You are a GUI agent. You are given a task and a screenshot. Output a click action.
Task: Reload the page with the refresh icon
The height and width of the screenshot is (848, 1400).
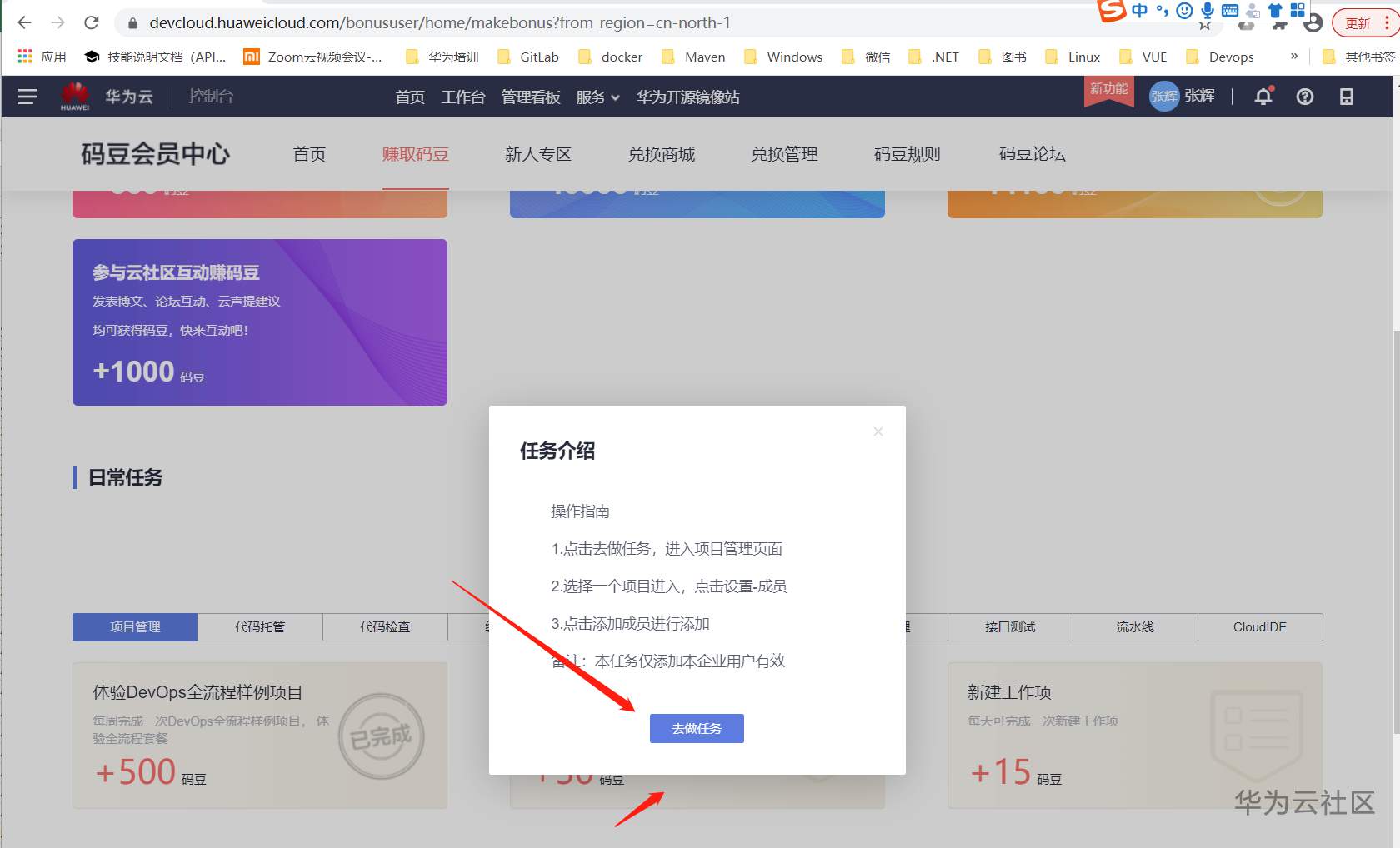click(92, 22)
